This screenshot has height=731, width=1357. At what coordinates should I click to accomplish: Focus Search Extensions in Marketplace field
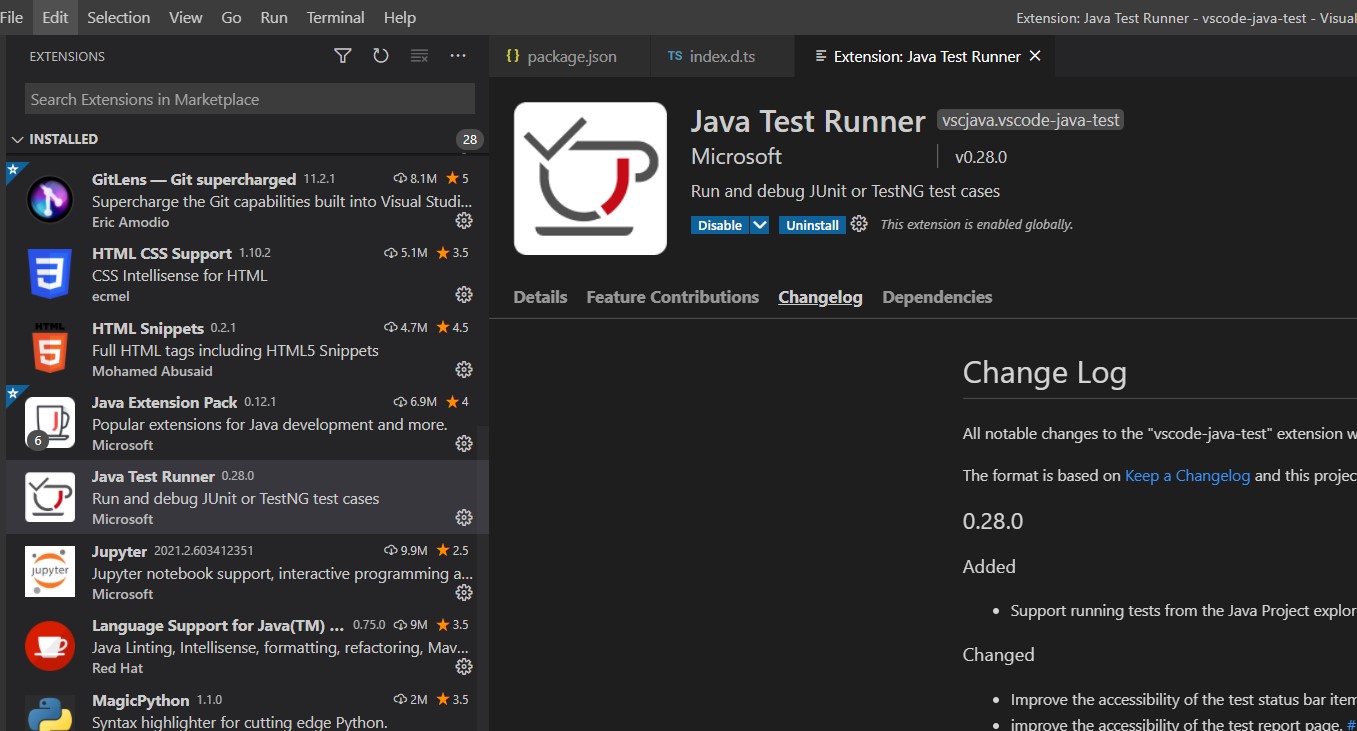coord(250,99)
